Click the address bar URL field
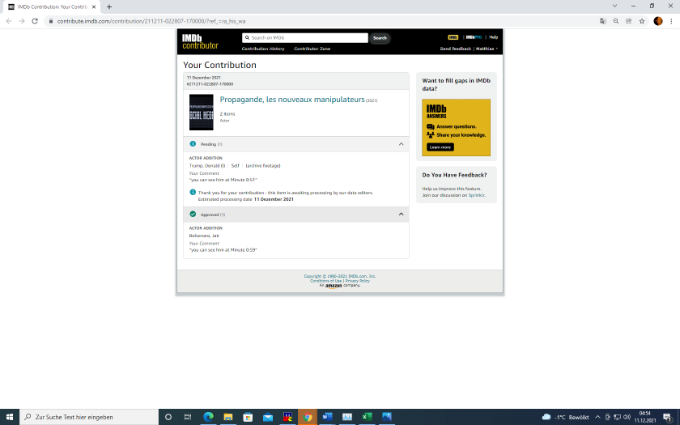 321,21
